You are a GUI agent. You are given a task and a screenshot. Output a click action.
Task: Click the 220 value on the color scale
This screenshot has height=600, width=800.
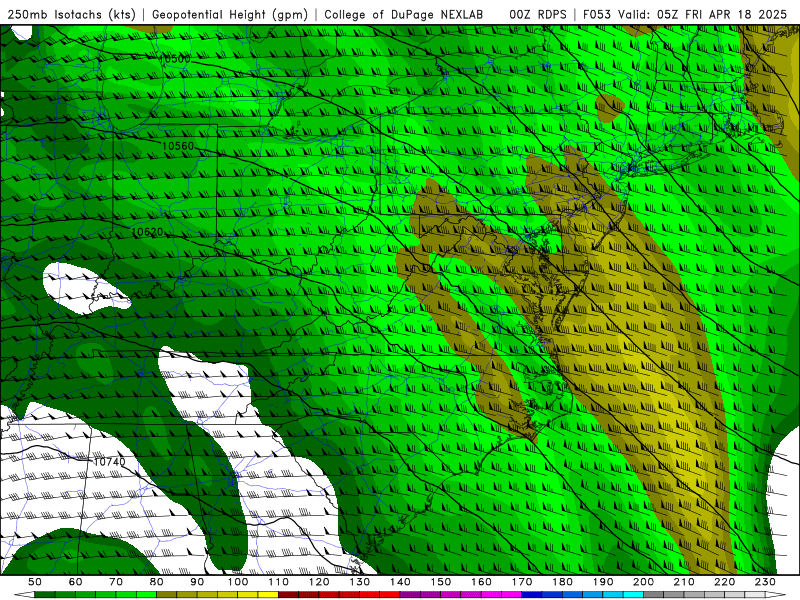725,582
